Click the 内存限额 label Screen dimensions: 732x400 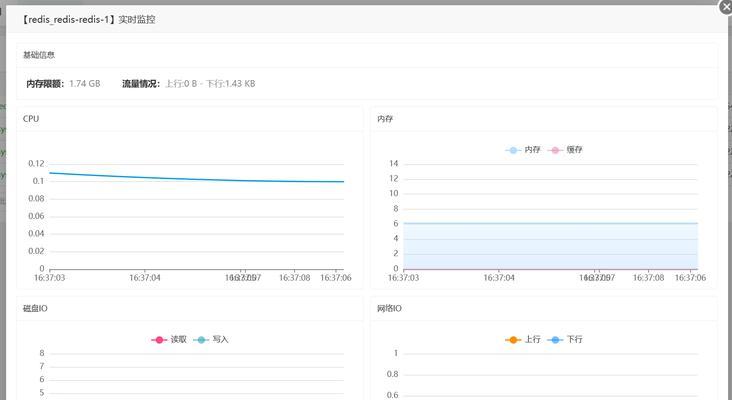(45, 84)
